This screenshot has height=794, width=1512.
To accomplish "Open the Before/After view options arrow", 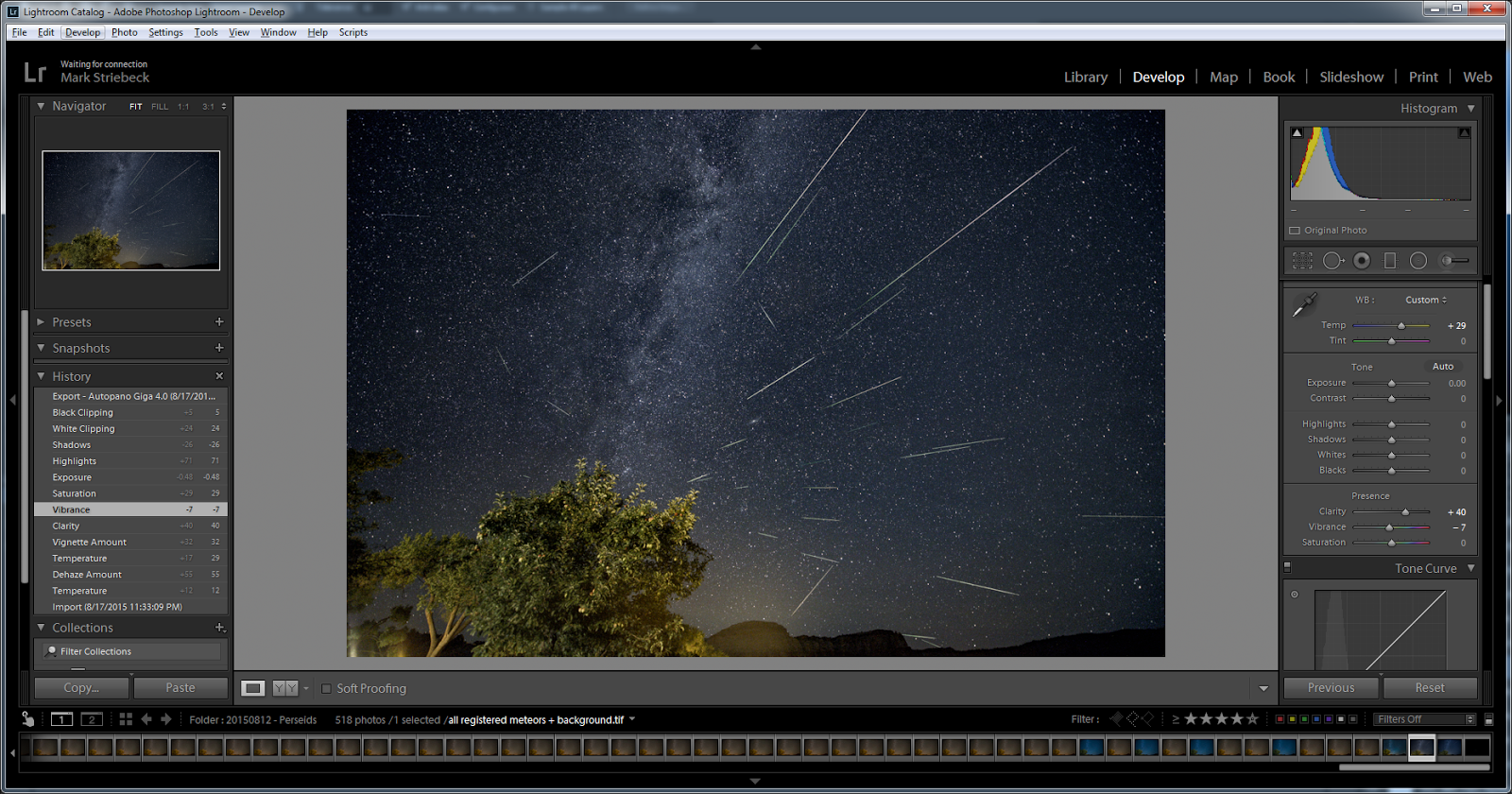I will pos(306,688).
